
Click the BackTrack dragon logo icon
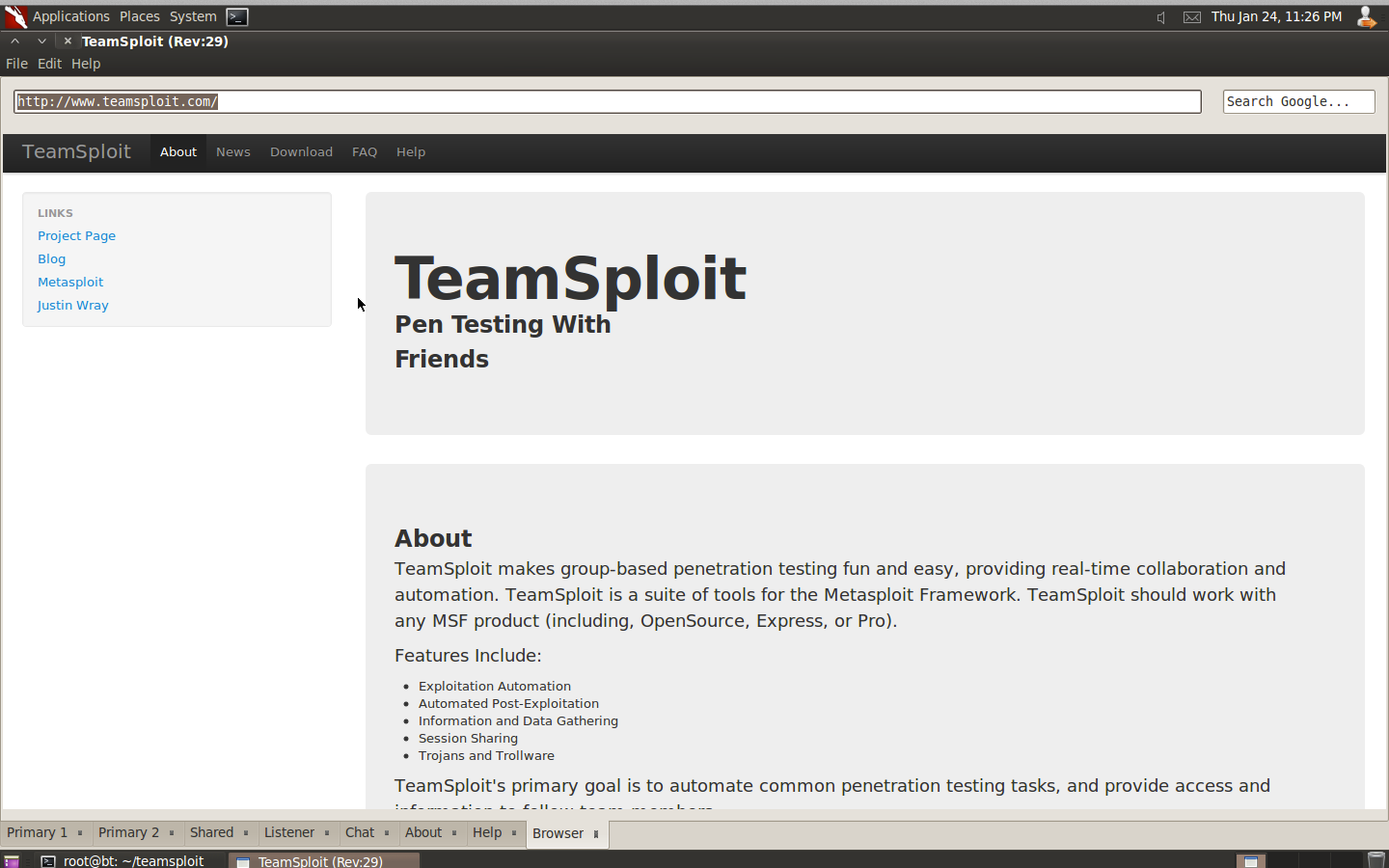pos(15,16)
